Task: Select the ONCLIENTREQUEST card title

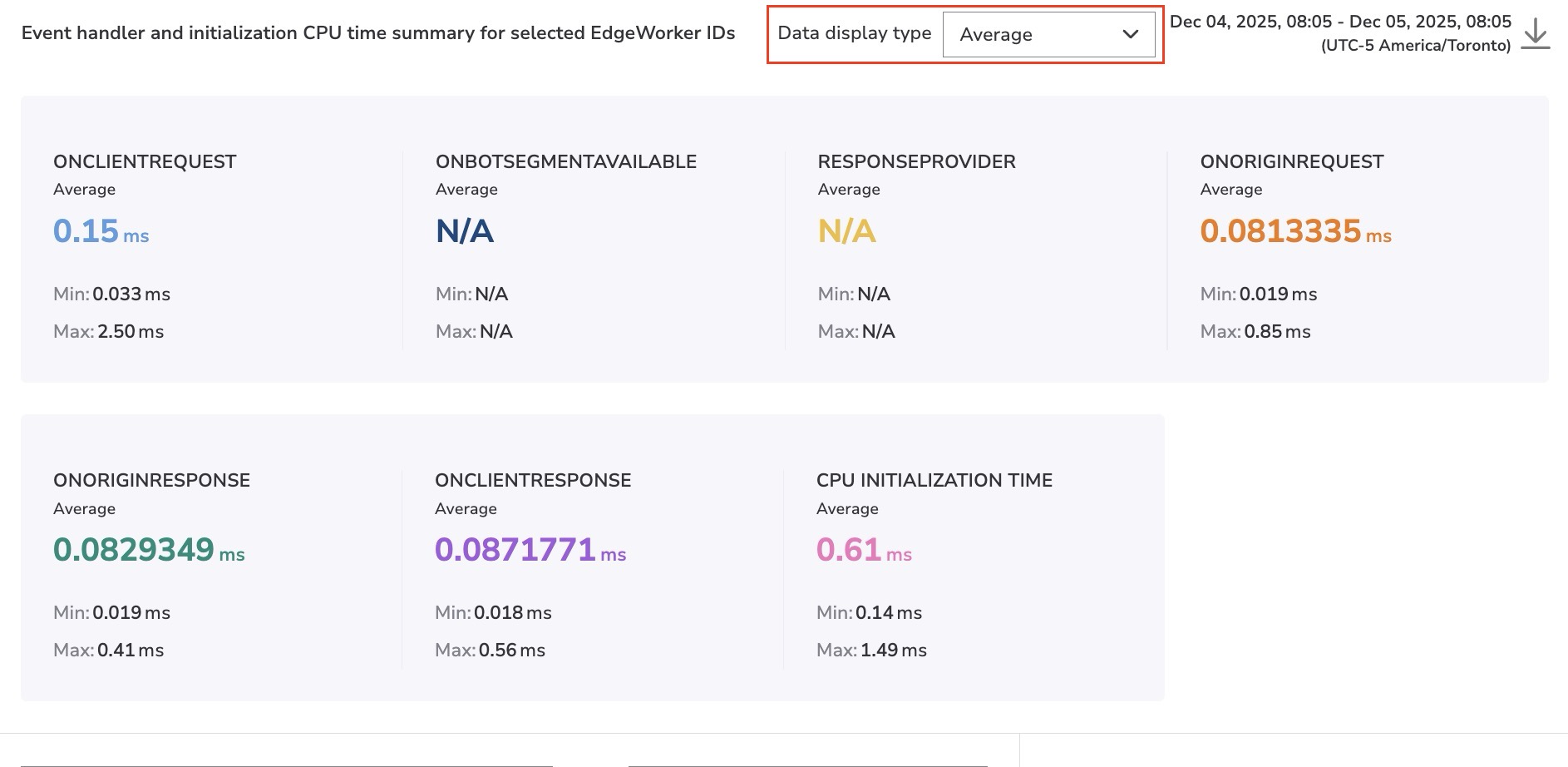Action: (x=145, y=161)
